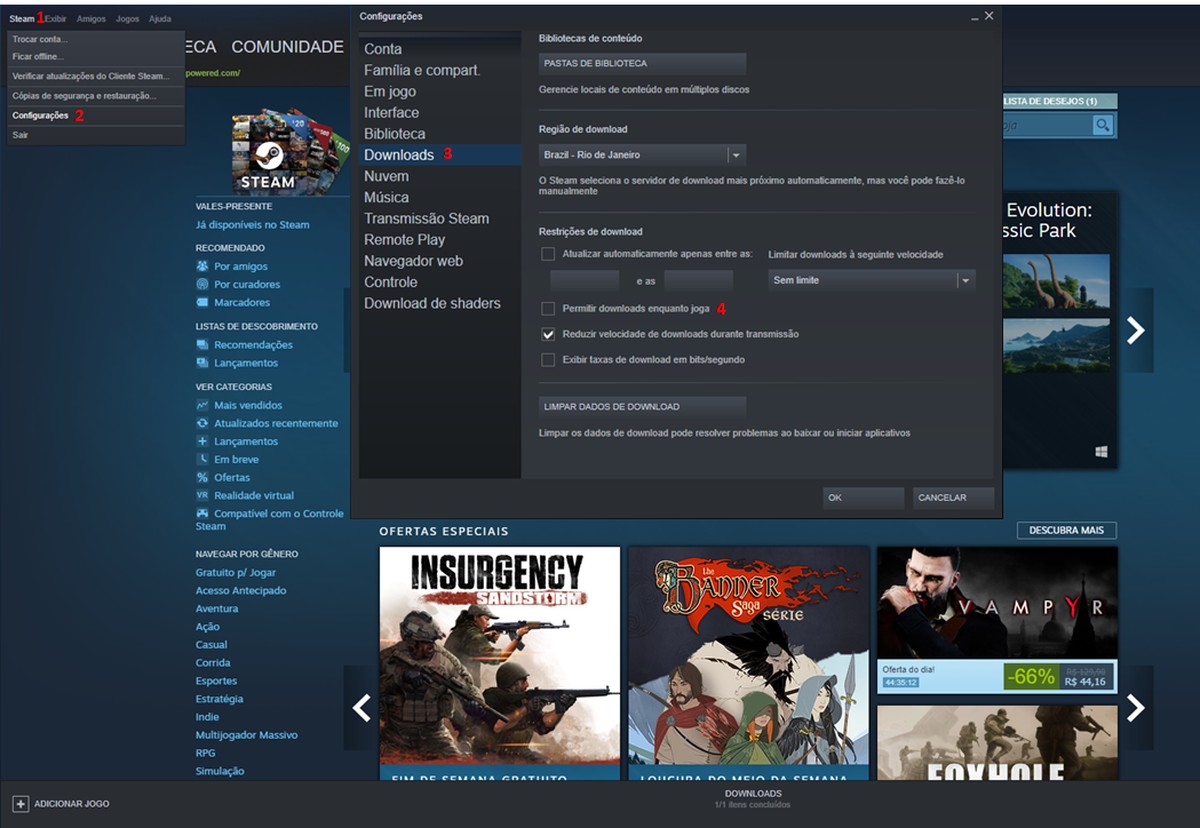Viewport: 1200px width, 828px height.
Task: Click the plus icon for Adicionar jogo
Action: coord(20,804)
